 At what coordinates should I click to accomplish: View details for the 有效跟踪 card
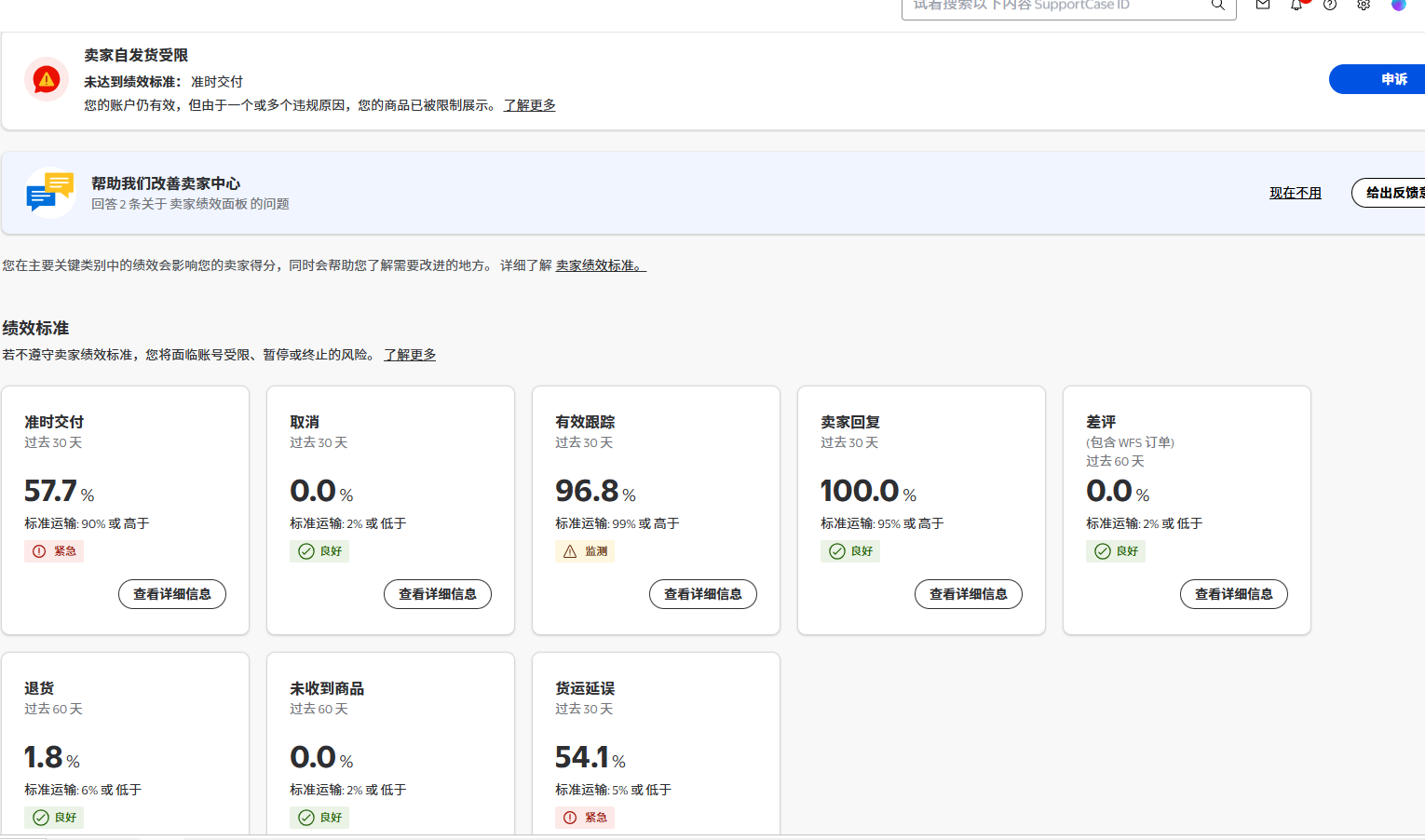tap(703, 594)
